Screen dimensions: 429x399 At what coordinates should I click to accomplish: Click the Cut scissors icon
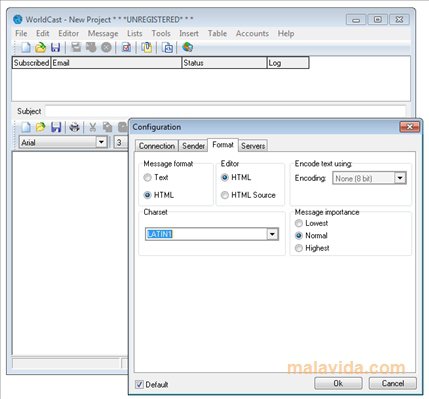click(92, 127)
